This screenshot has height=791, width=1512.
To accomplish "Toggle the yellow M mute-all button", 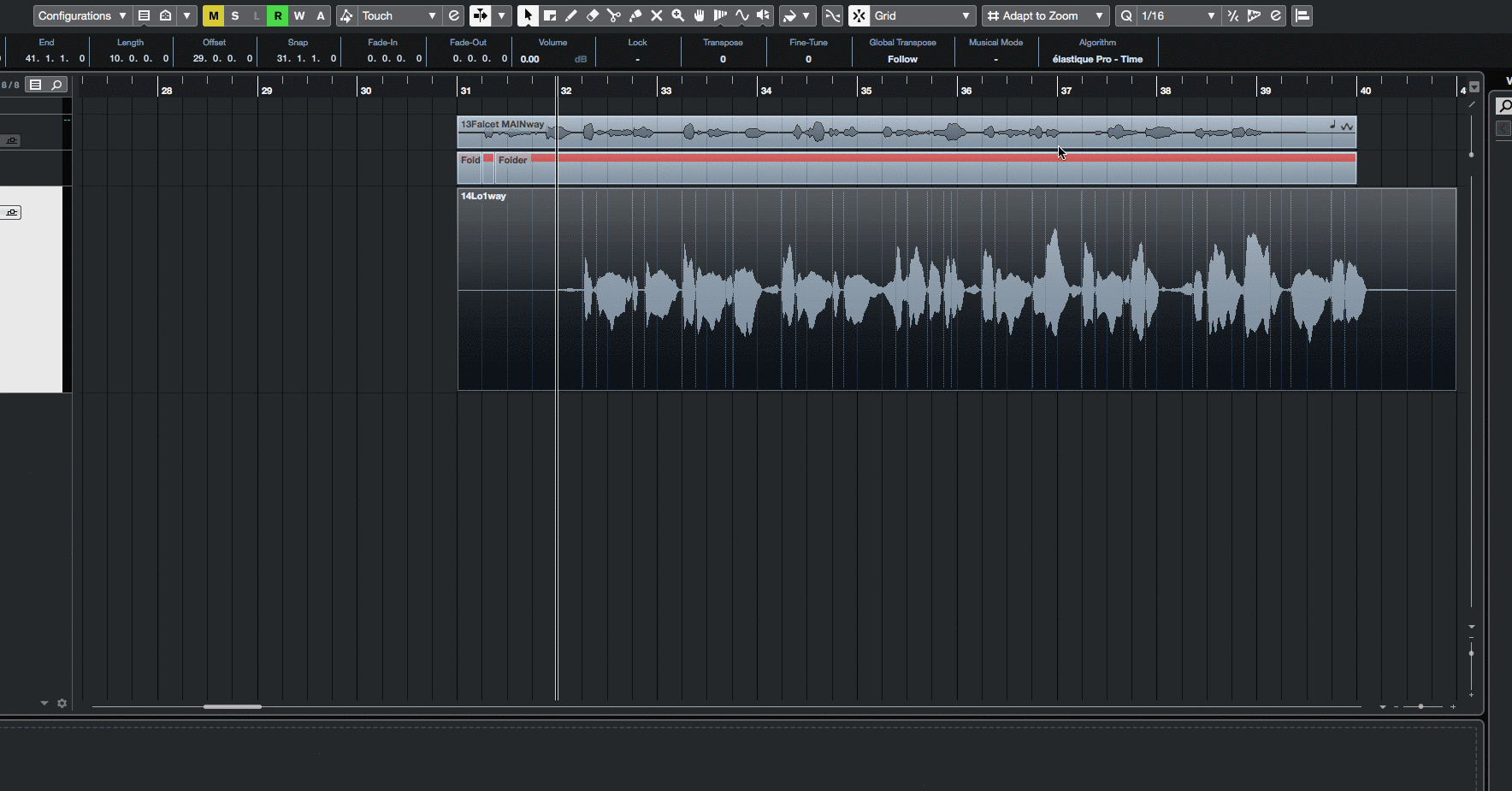I will 213,15.
